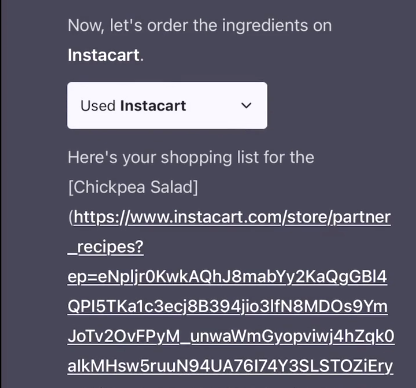Open the https://www.instacart.com/store/partner link
Viewport: 416px width, 388px height.
point(232,217)
